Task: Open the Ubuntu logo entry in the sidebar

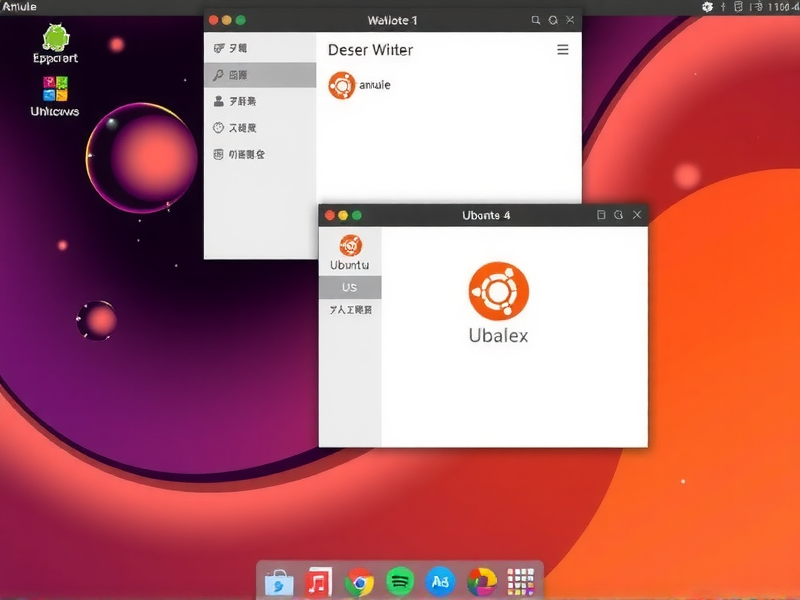Action: pyautogui.click(x=349, y=249)
